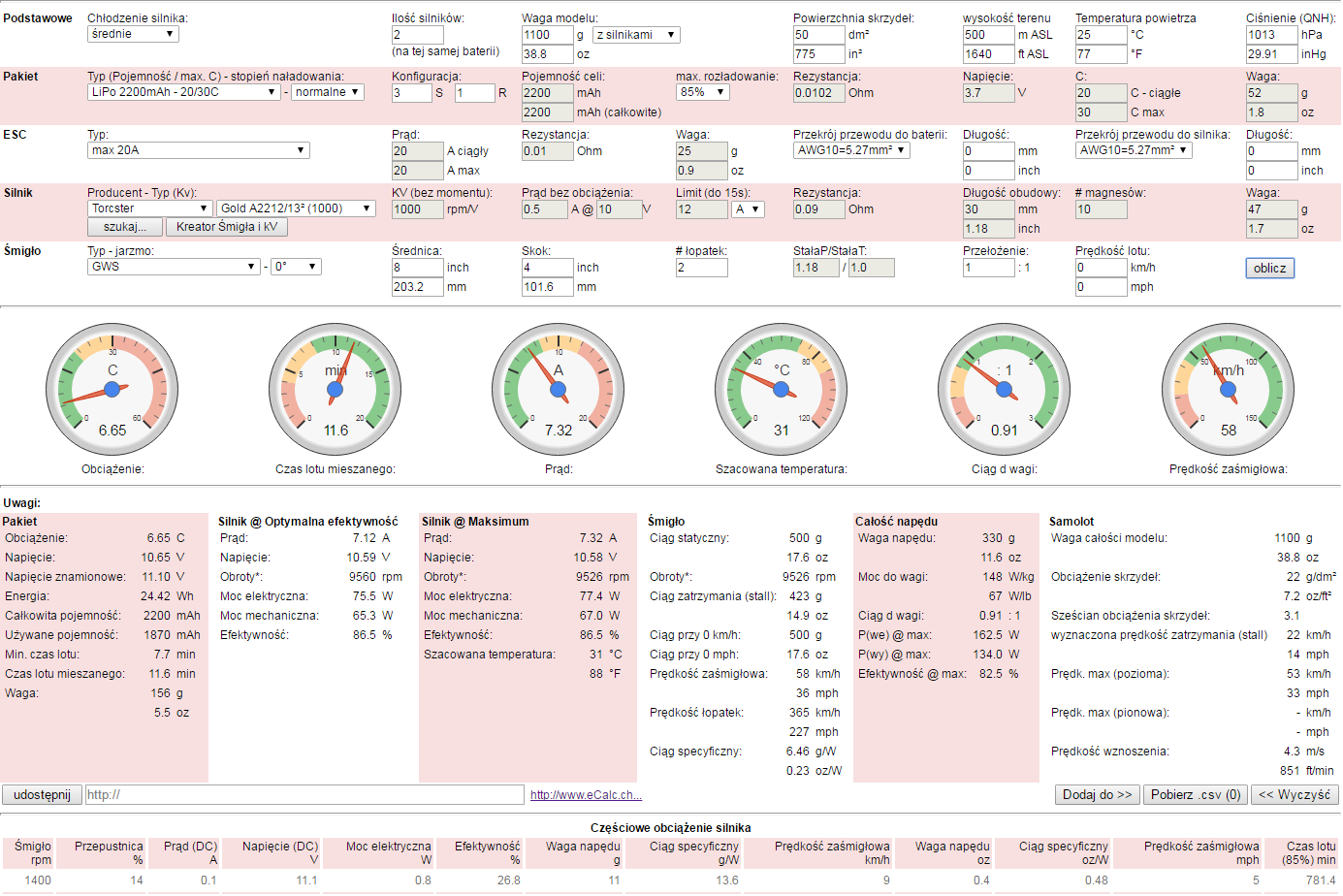Open the ESC type max 20A dropdown
The width and height of the screenshot is (1343, 896).
point(198,150)
